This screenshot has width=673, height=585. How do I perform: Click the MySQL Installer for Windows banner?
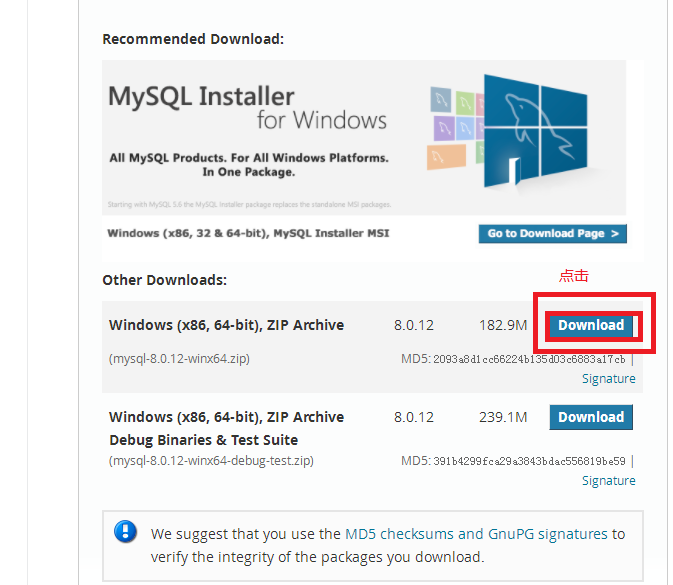coord(364,137)
